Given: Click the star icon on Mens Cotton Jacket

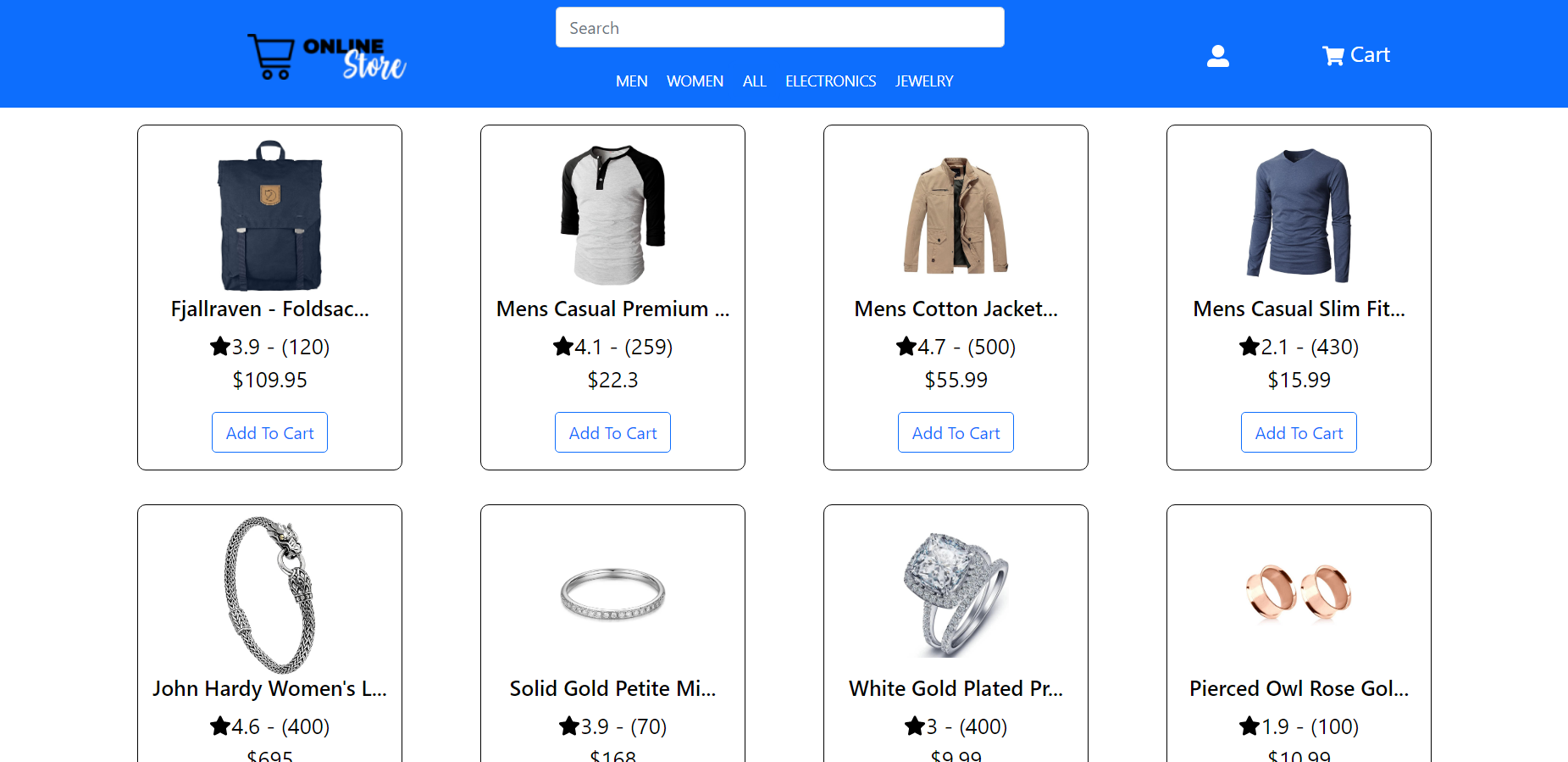Looking at the screenshot, I should pyautogui.click(x=905, y=346).
